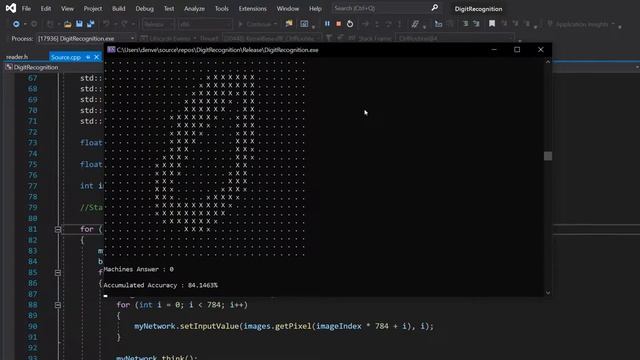Image resolution: width=640 pixels, height=360 pixels.
Task: Click the Accumulated Accuracy text in console
Action: tap(160, 285)
